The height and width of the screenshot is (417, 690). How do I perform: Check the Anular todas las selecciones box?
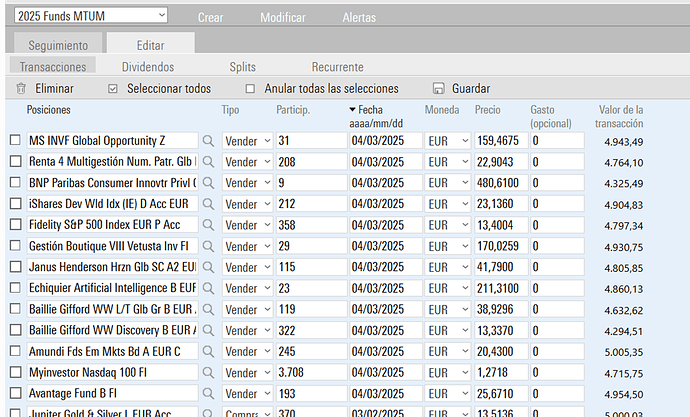point(250,89)
